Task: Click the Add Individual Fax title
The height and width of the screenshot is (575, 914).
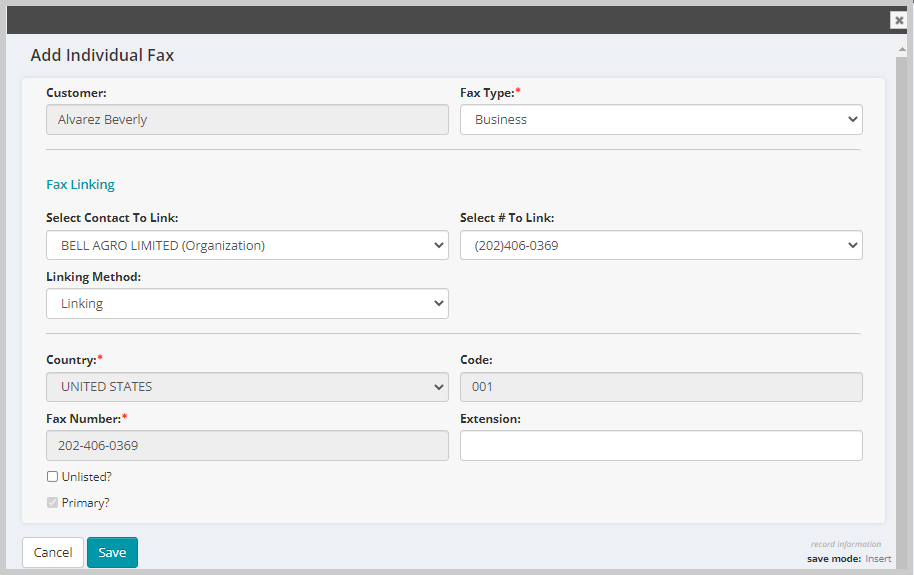Action: [x=102, y=55]
